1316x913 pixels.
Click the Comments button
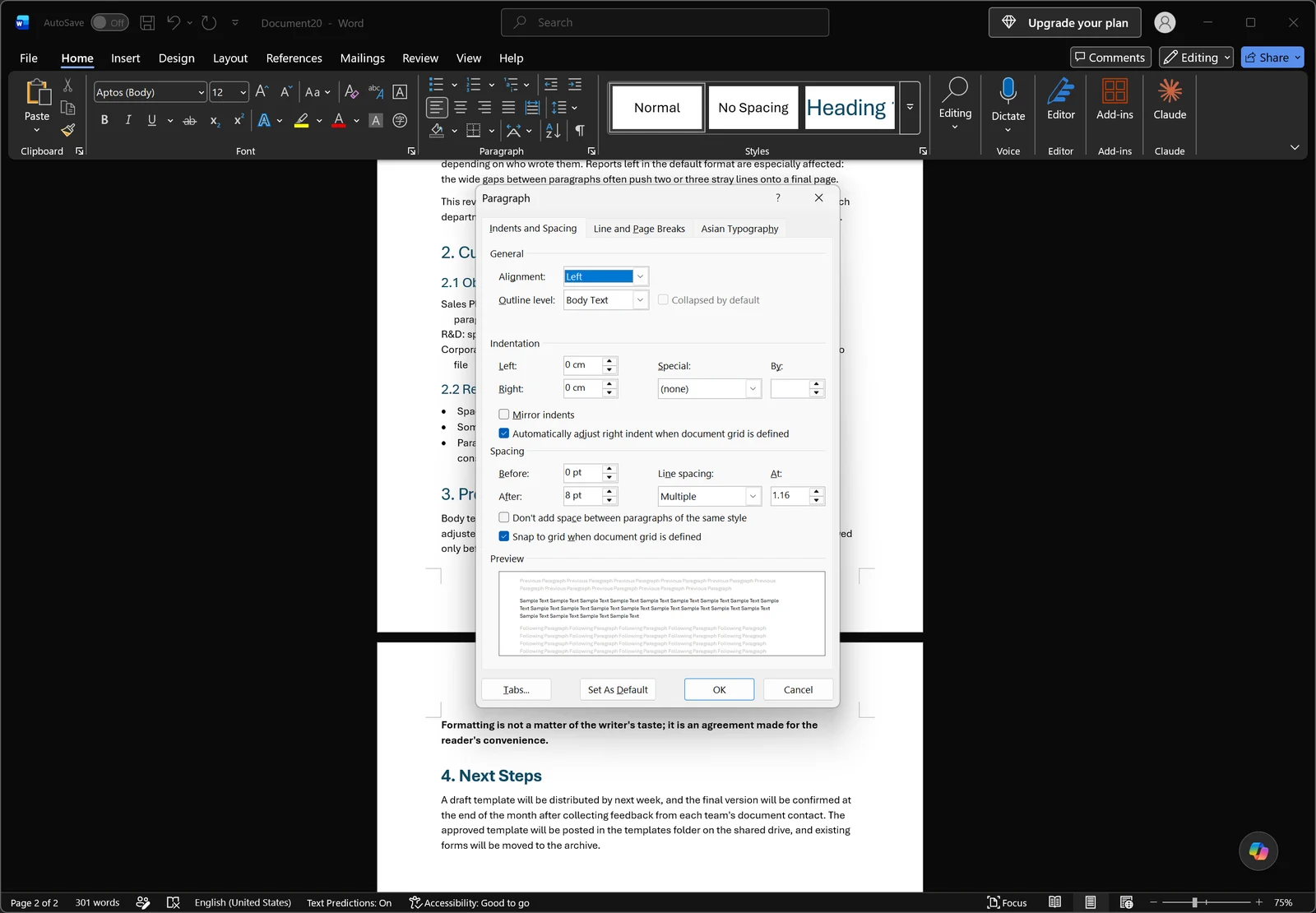1110,58
